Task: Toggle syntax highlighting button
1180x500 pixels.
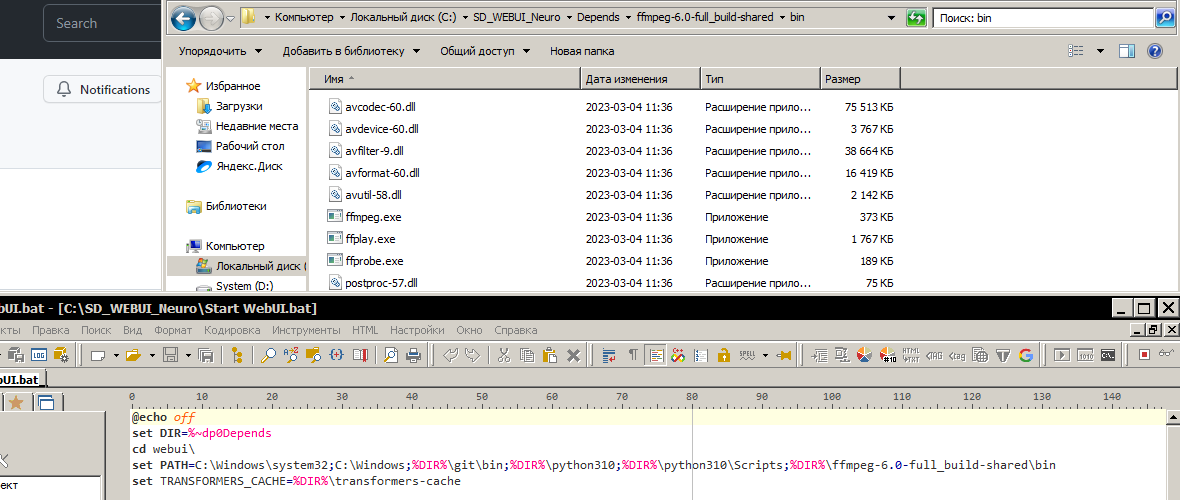Action: click(655, 355)
